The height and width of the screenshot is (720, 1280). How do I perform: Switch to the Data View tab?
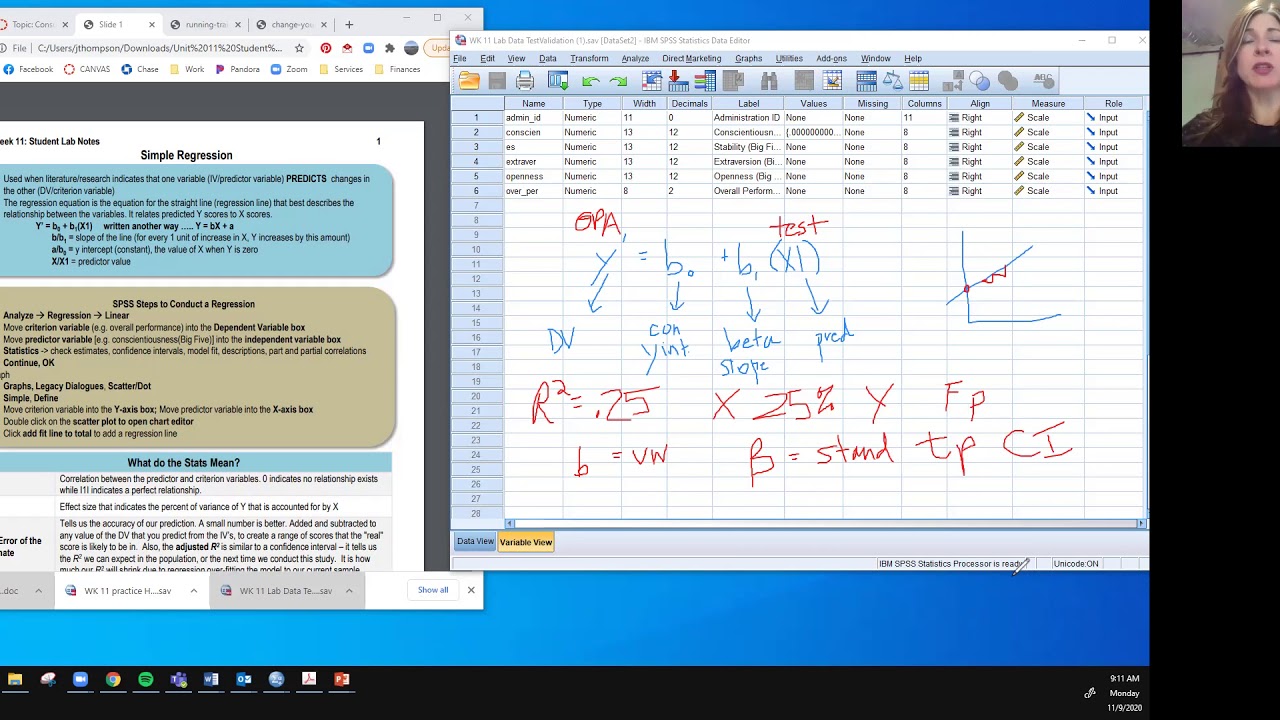(x=475, y=542)
